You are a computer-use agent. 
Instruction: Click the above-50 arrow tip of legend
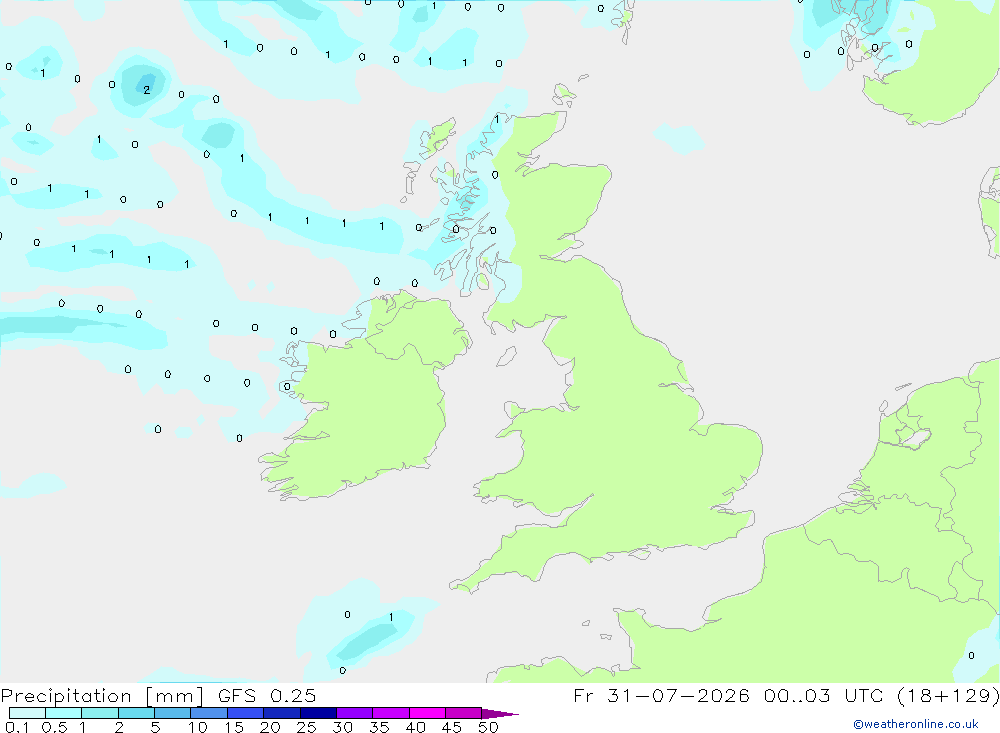point(499,714)
